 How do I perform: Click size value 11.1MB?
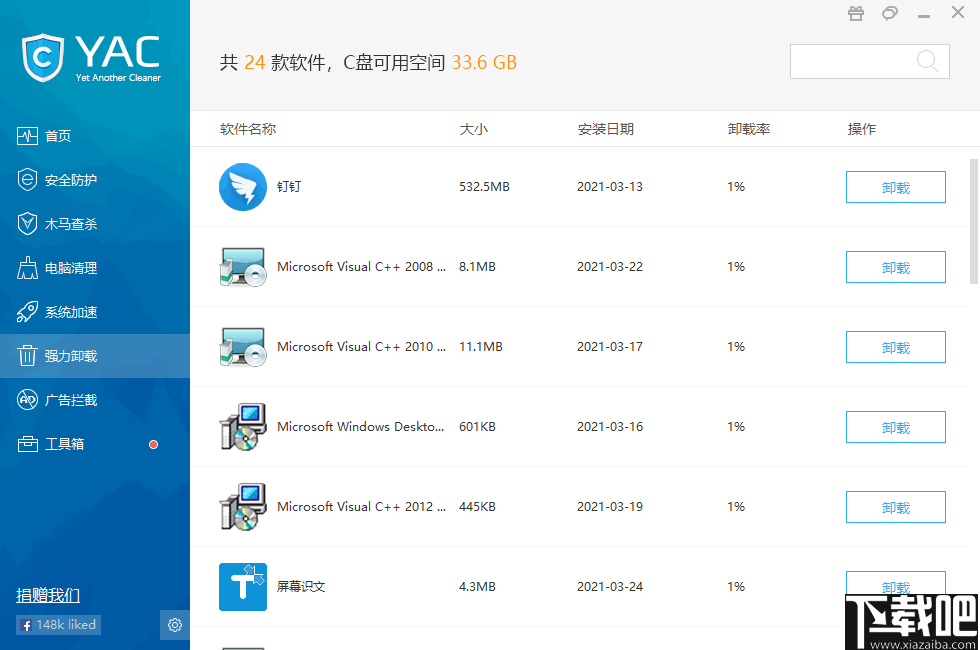coord(481,347)
